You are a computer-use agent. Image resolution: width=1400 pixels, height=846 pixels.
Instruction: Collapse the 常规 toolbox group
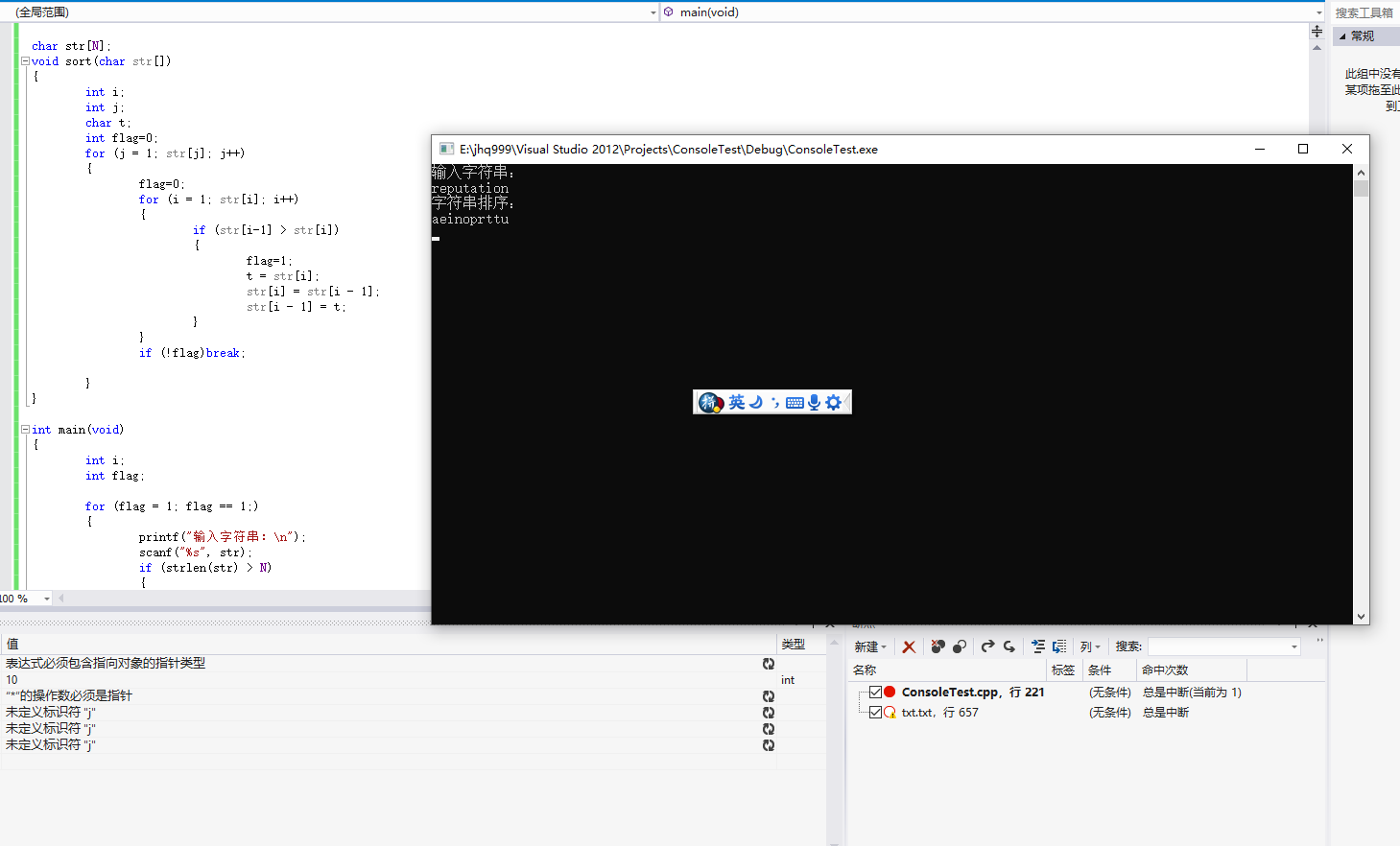(1342, 36)
